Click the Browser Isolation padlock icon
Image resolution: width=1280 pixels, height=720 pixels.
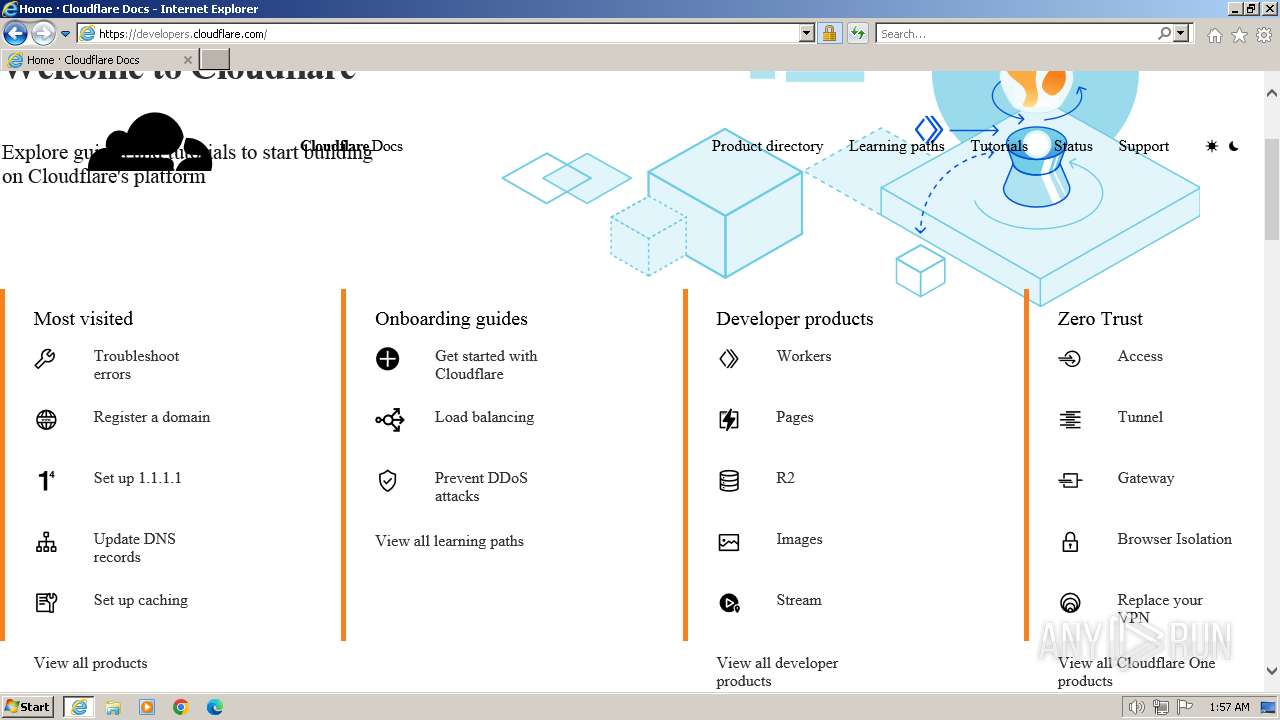click(1070, 542)
